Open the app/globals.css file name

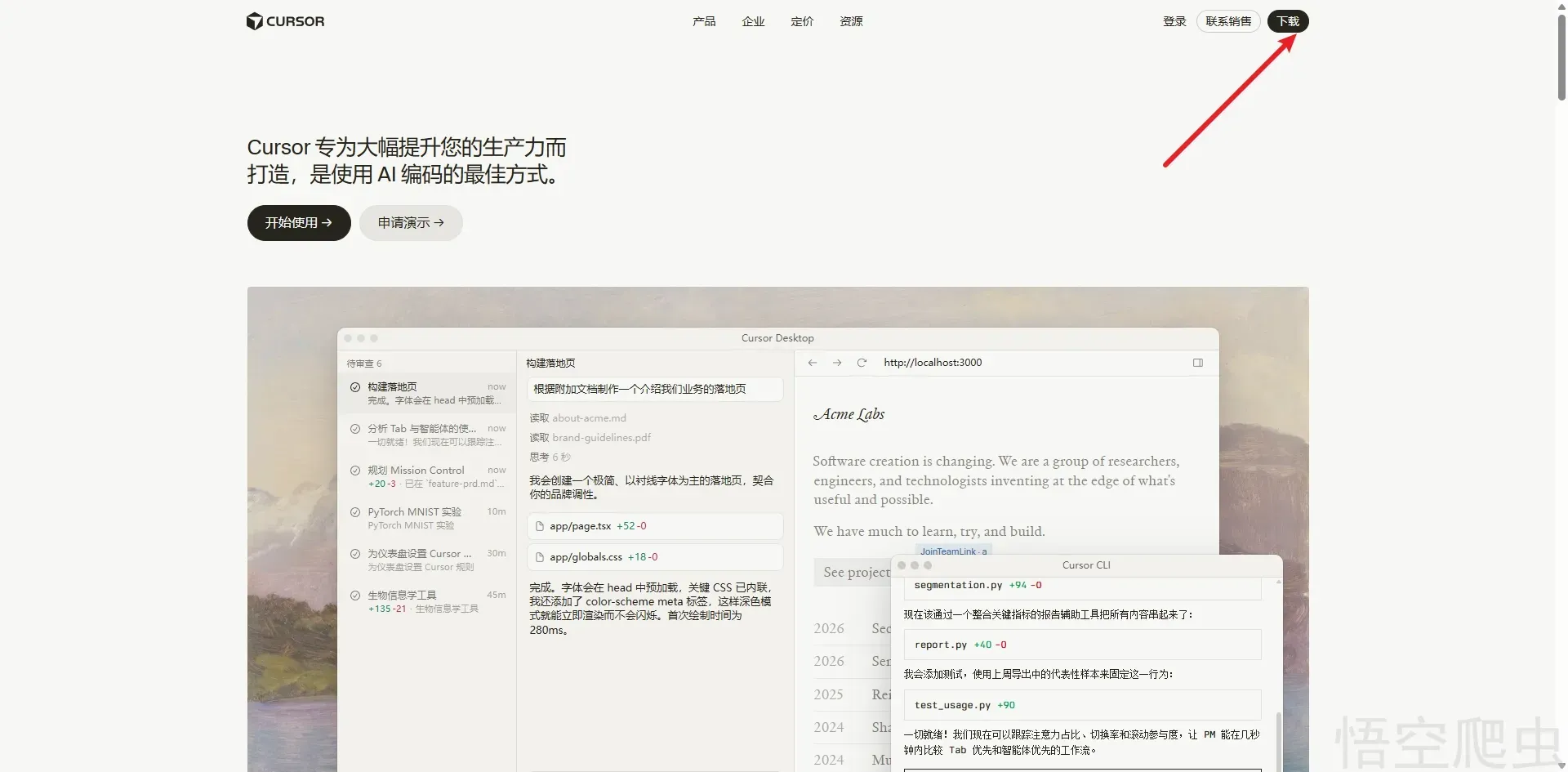tap(586, 557)
